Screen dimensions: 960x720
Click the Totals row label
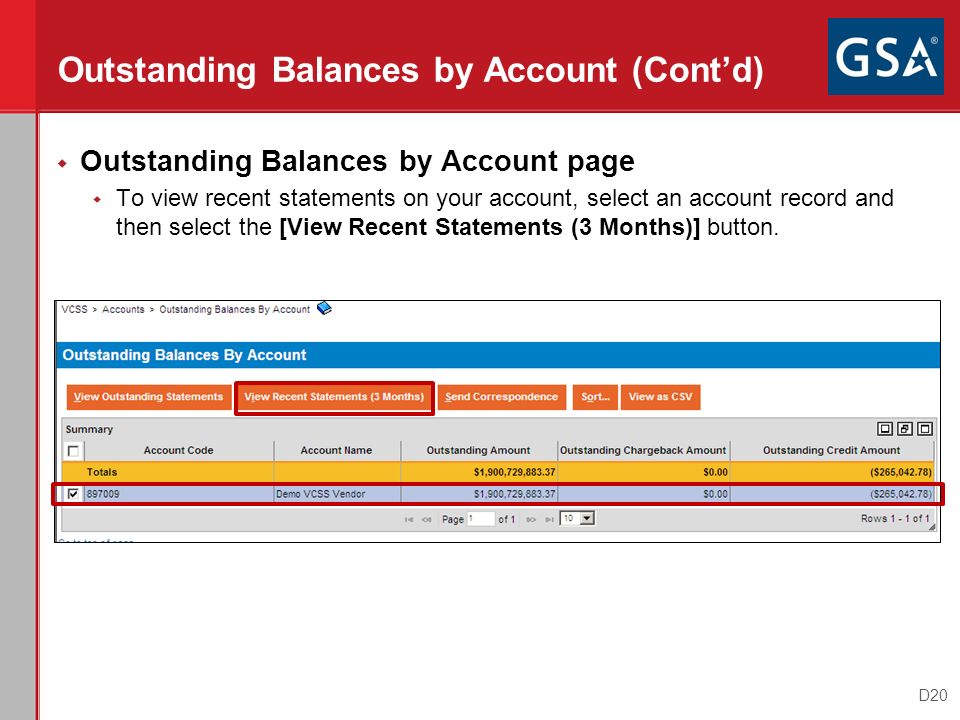point(102,472)
